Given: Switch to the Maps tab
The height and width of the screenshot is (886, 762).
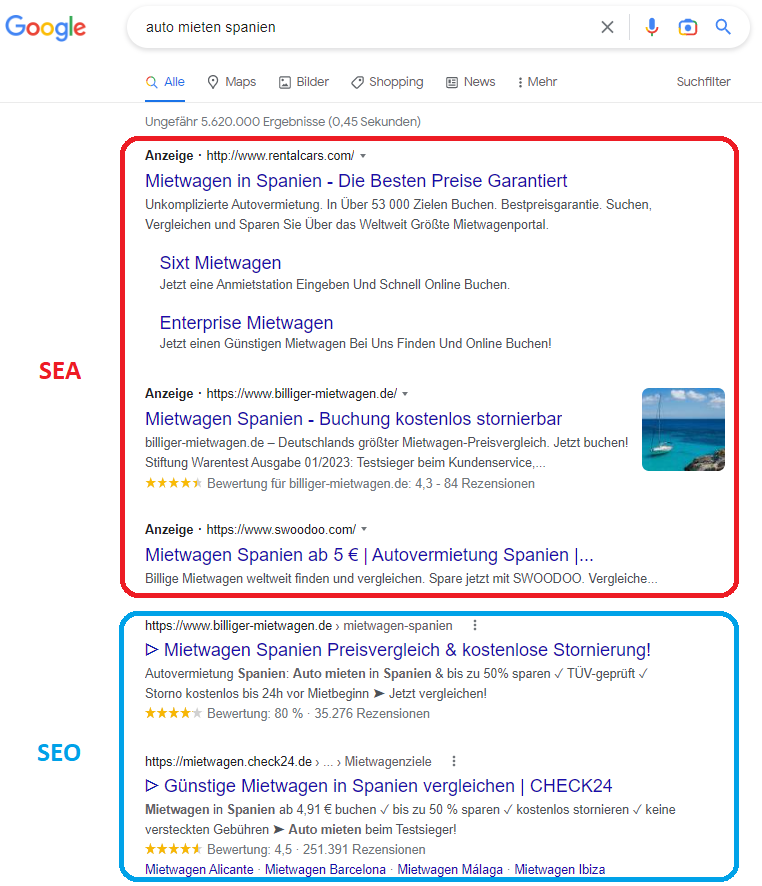Looking at the screenshot, I should coord(232,82).
